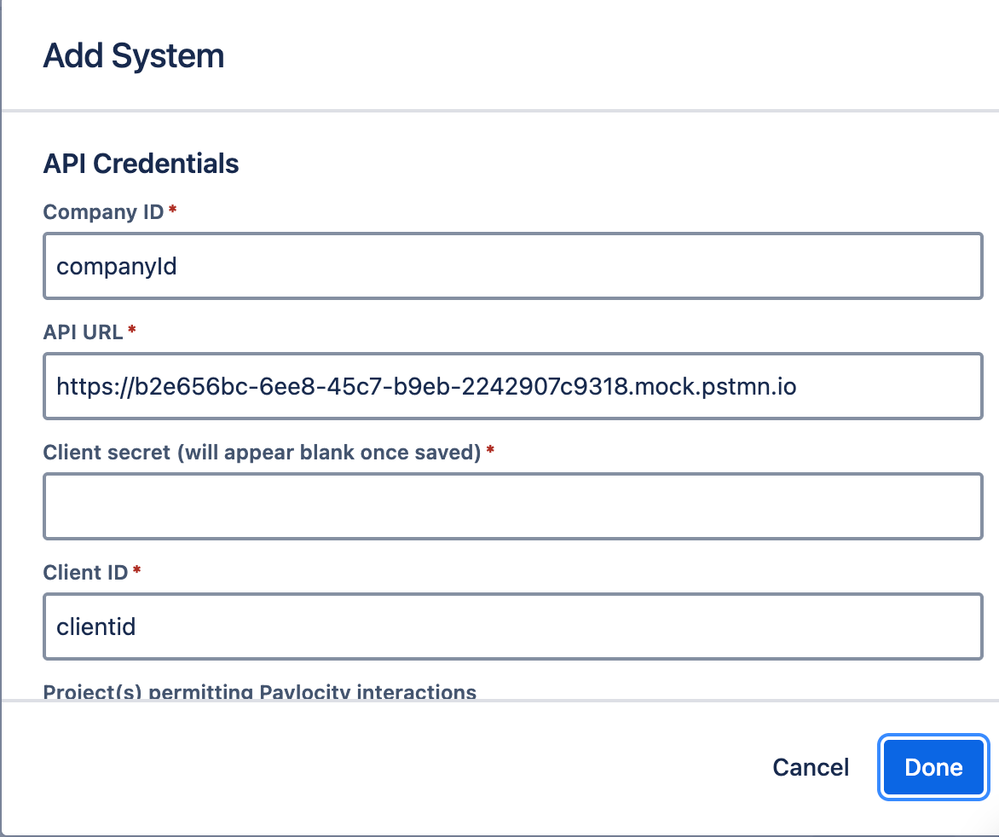Screen dimensions: 999x837
Task: Click the Company ID field label
Action: pos(104,212)
